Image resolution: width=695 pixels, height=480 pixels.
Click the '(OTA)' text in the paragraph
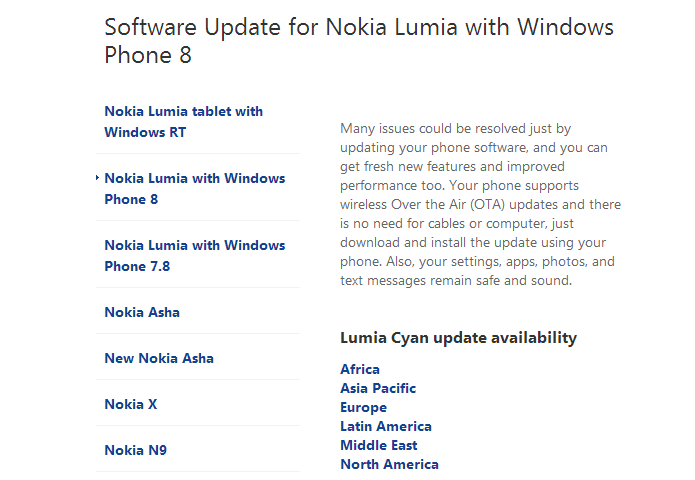point(488,205)
